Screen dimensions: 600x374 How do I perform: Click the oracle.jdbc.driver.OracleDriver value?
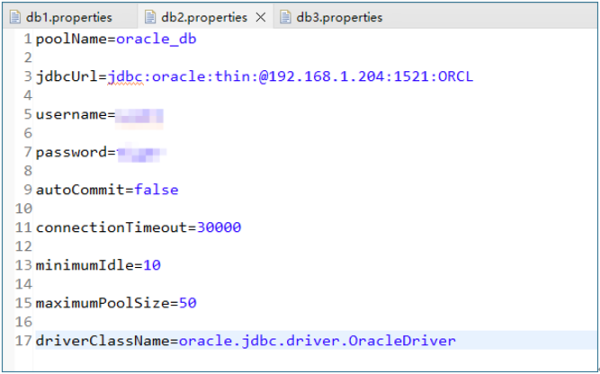click(x=317, y=341)
